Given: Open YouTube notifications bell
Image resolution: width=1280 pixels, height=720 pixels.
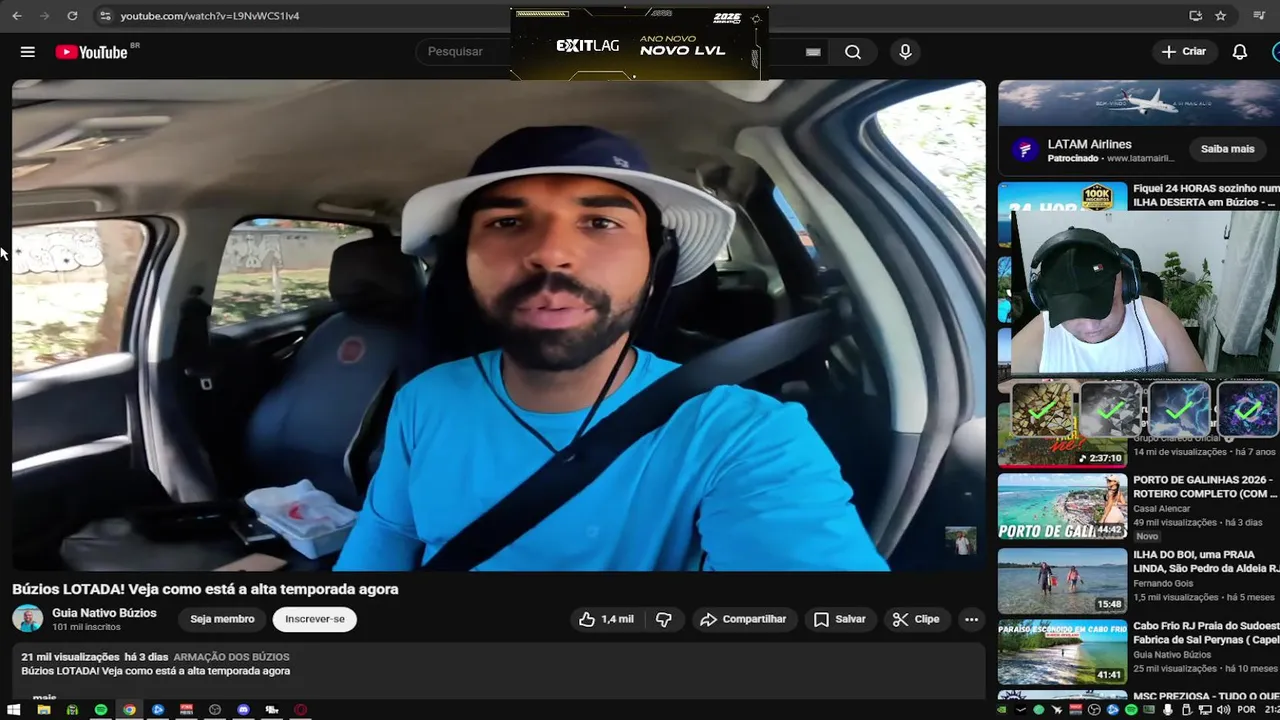Looking at the screenshot, I should pos(1240,52).
